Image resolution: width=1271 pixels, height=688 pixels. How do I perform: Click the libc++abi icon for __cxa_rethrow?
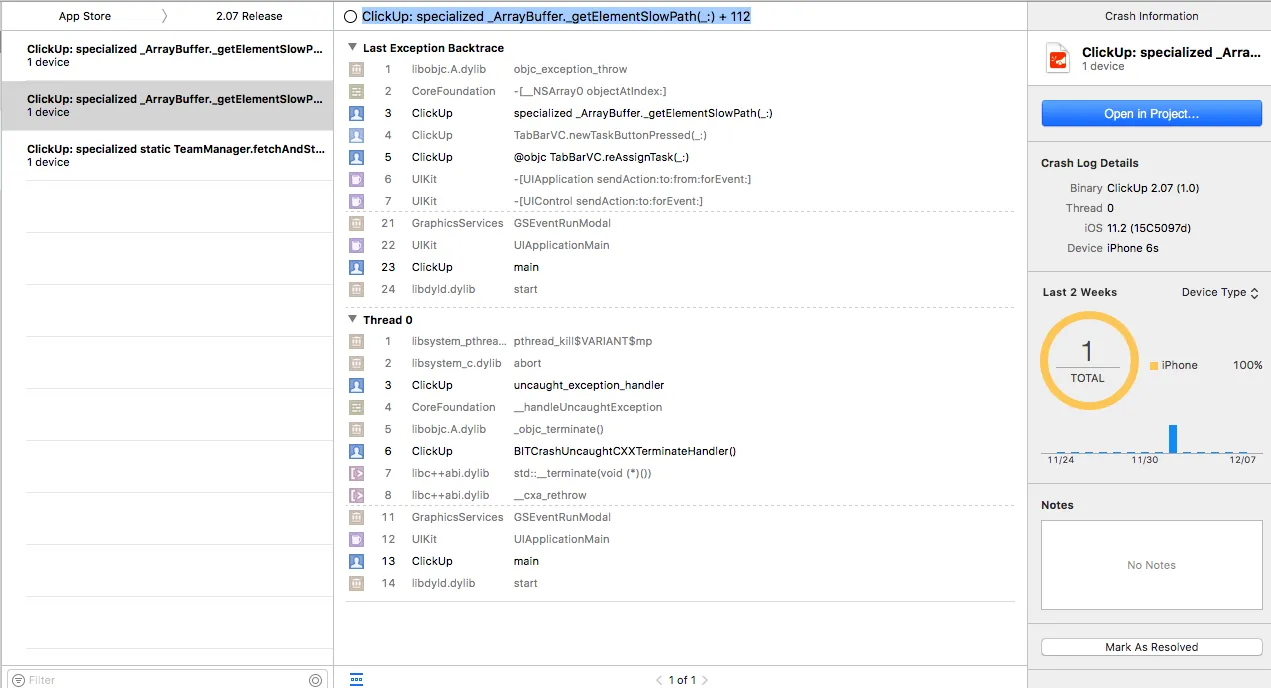[x=356, y=495]
